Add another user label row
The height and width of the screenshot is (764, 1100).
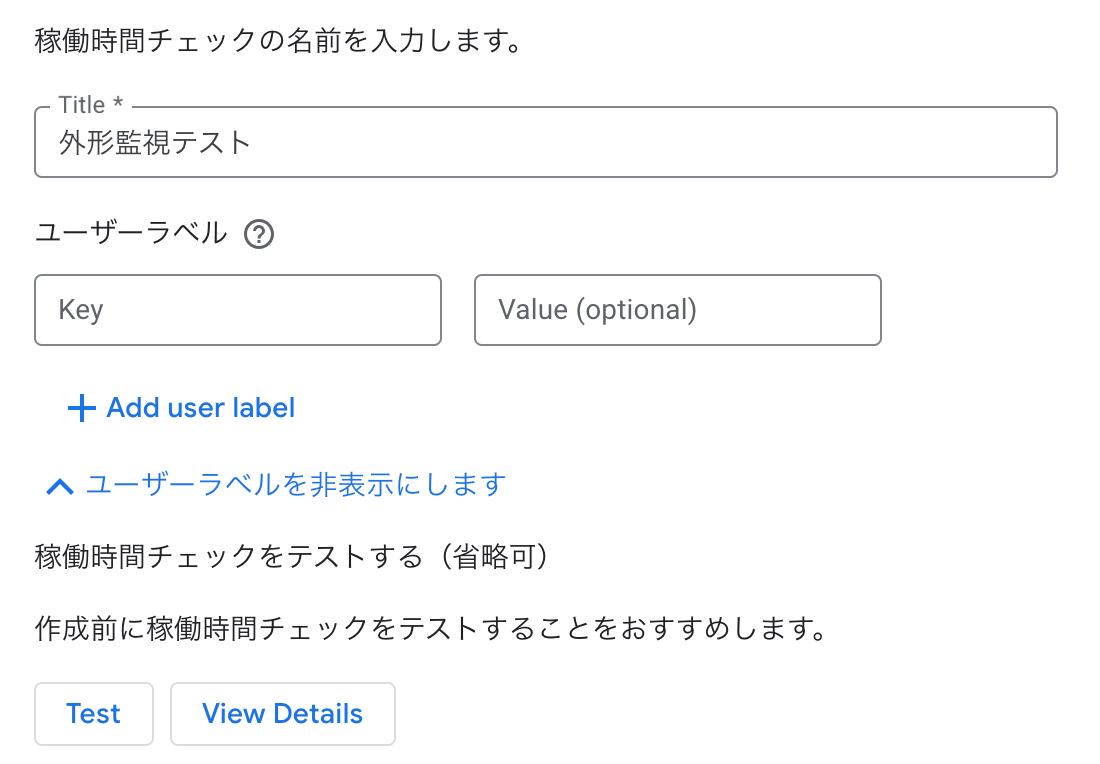[181, 408]
